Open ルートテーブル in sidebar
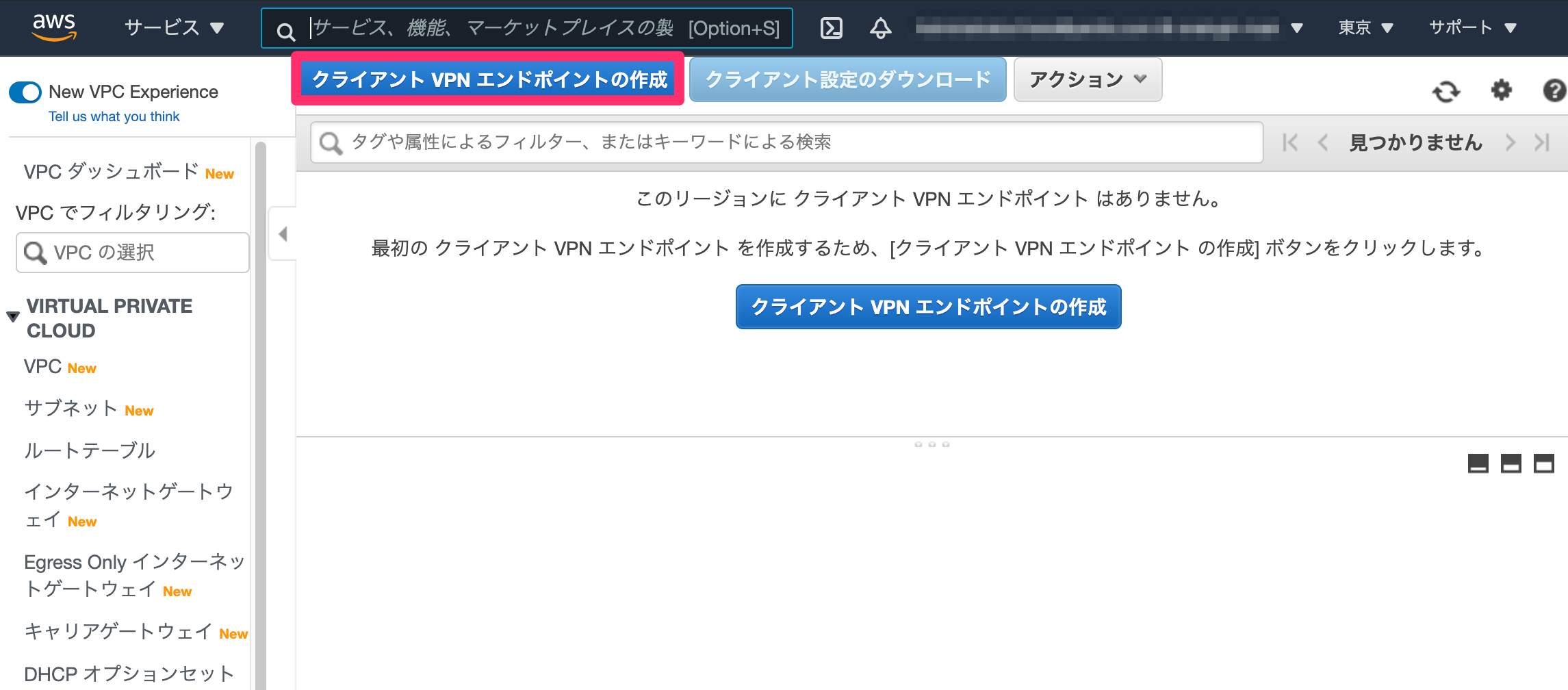 pos(90,450)
